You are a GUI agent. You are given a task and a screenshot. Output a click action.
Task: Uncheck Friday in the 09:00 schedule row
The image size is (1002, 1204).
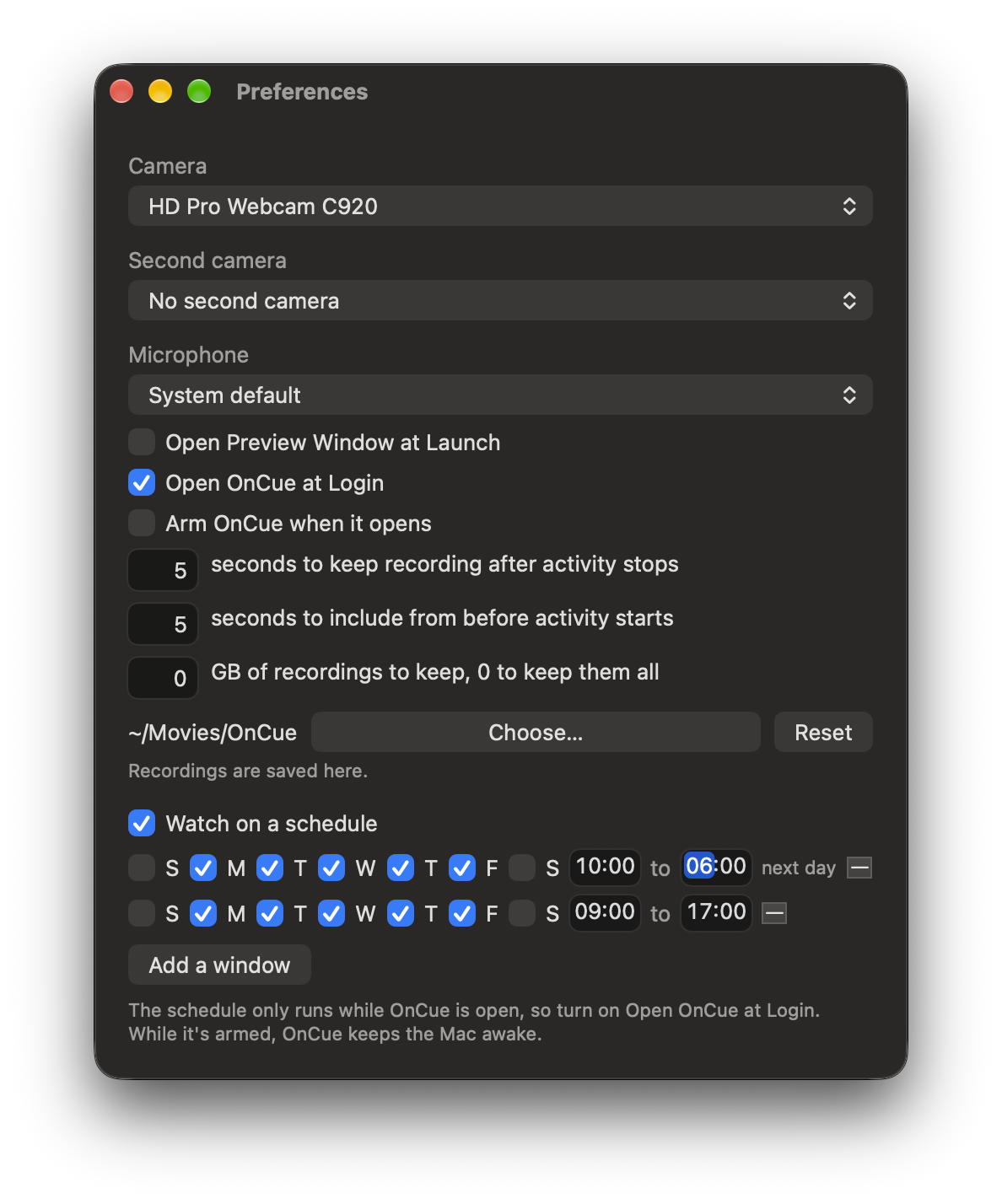click(462, 913)
